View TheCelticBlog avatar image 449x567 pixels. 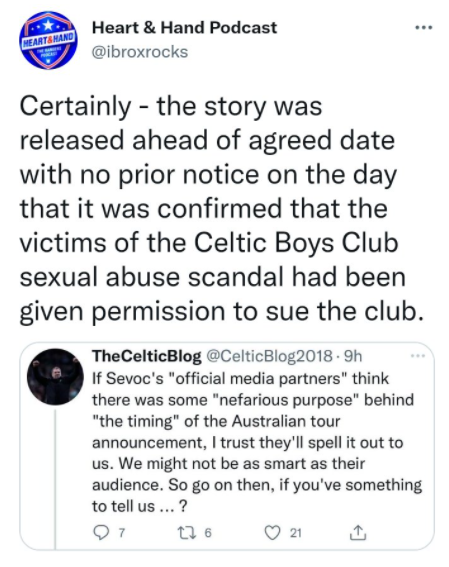(55, 376)
